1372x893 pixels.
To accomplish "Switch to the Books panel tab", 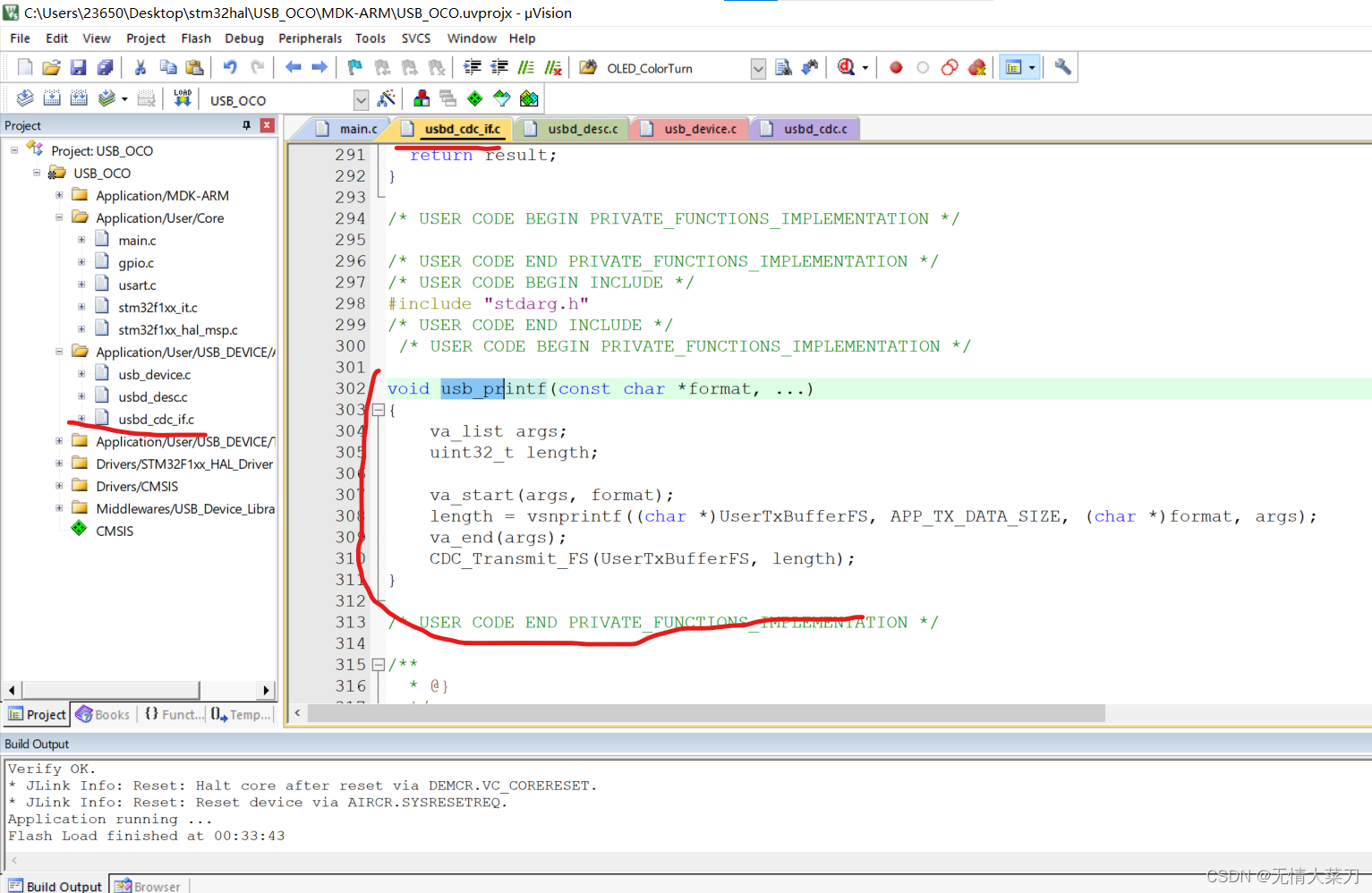I will click(x=103, y=714).
